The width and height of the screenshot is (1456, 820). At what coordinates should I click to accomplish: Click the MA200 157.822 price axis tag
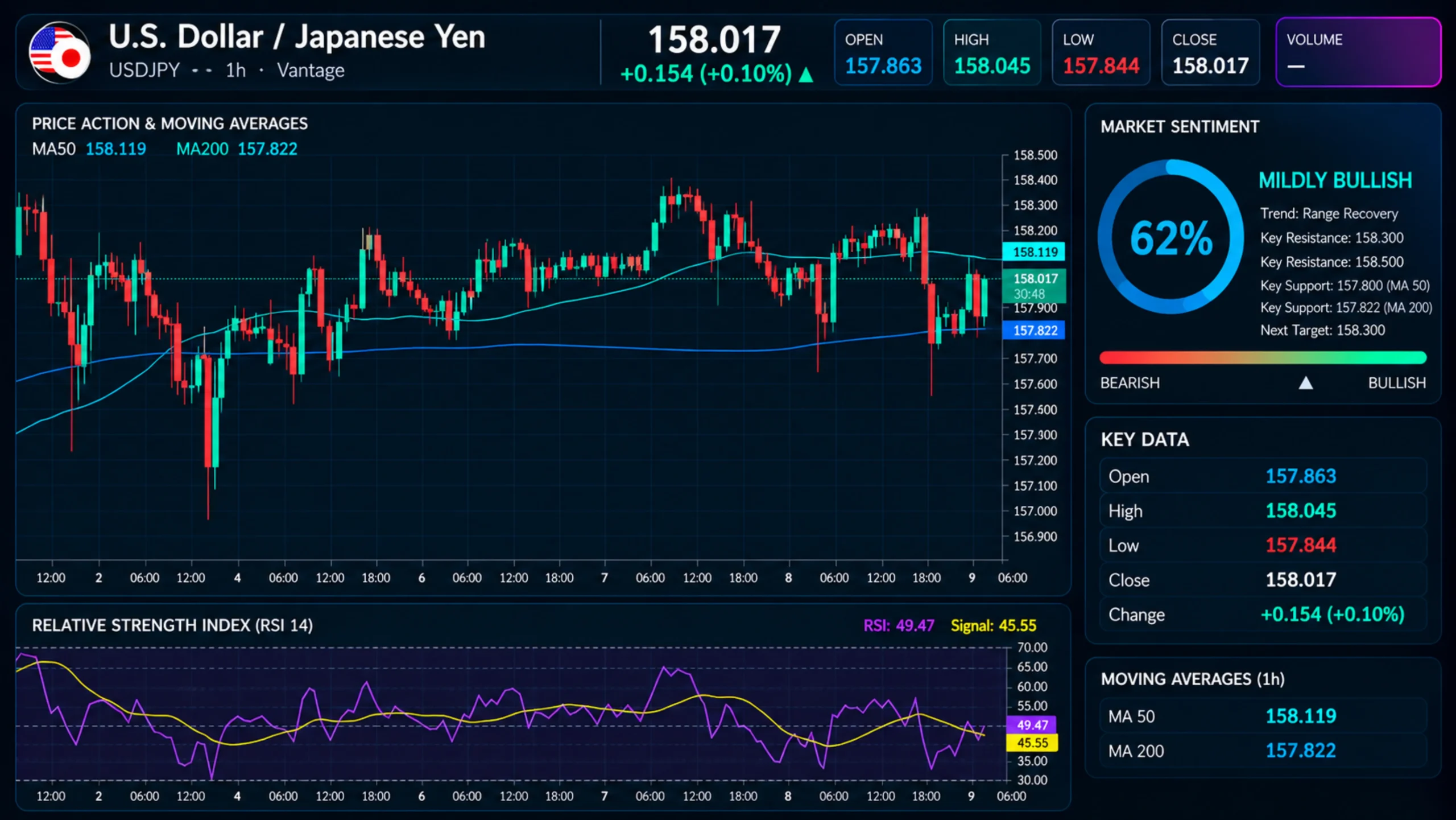pos(1033,330)
